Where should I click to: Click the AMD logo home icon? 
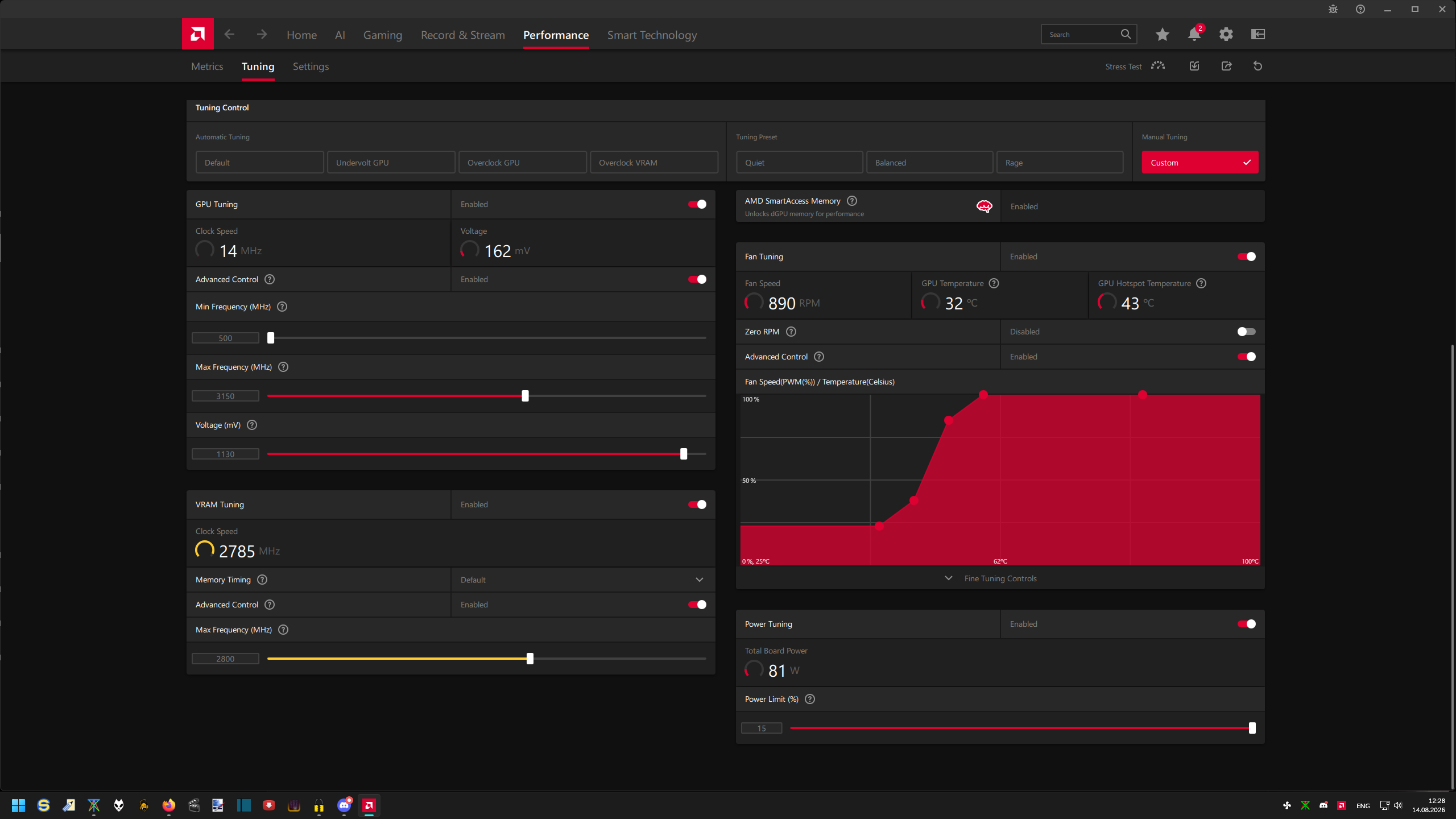pos(197,34)
